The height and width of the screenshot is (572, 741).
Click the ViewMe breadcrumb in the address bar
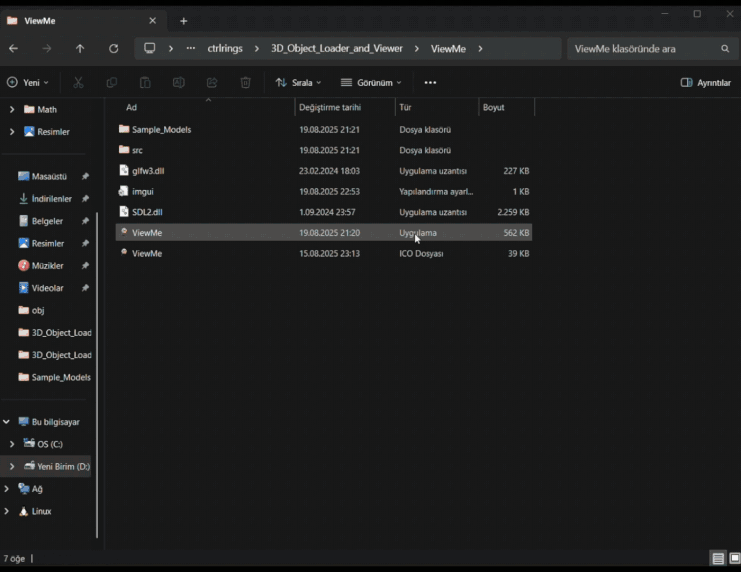coord(448,49)
